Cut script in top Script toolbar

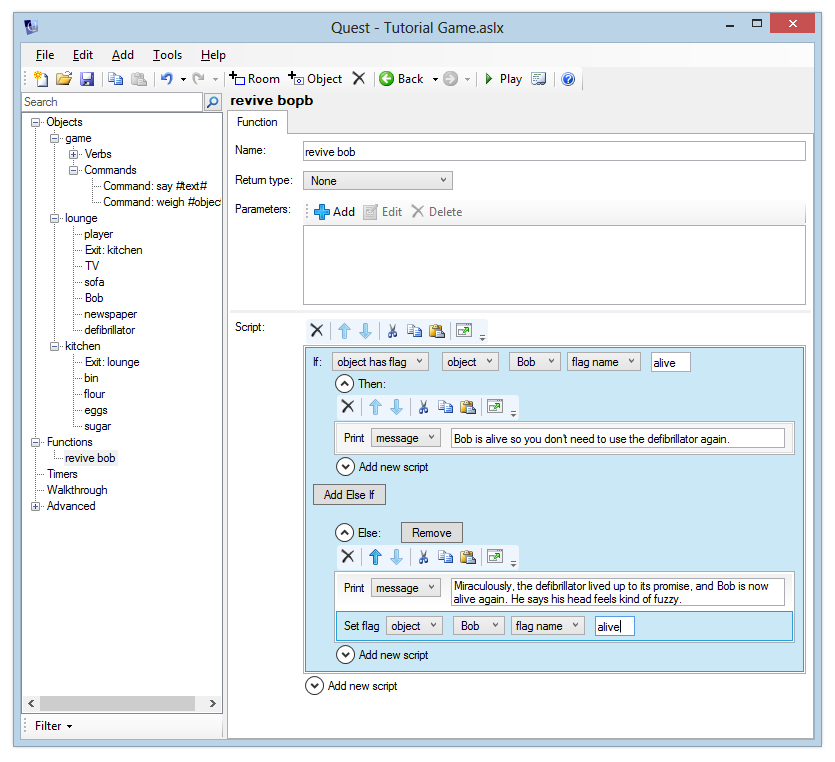pos(392,331)
